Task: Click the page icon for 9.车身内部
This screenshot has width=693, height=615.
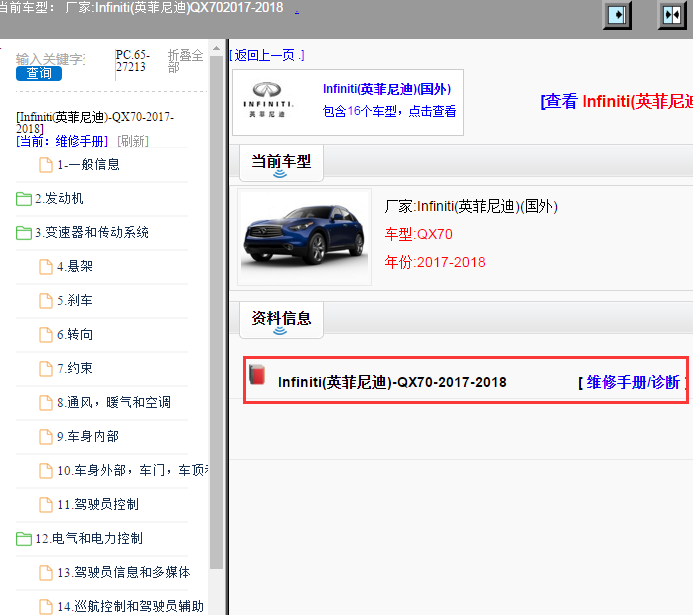Action: click(x=46, y=437)
